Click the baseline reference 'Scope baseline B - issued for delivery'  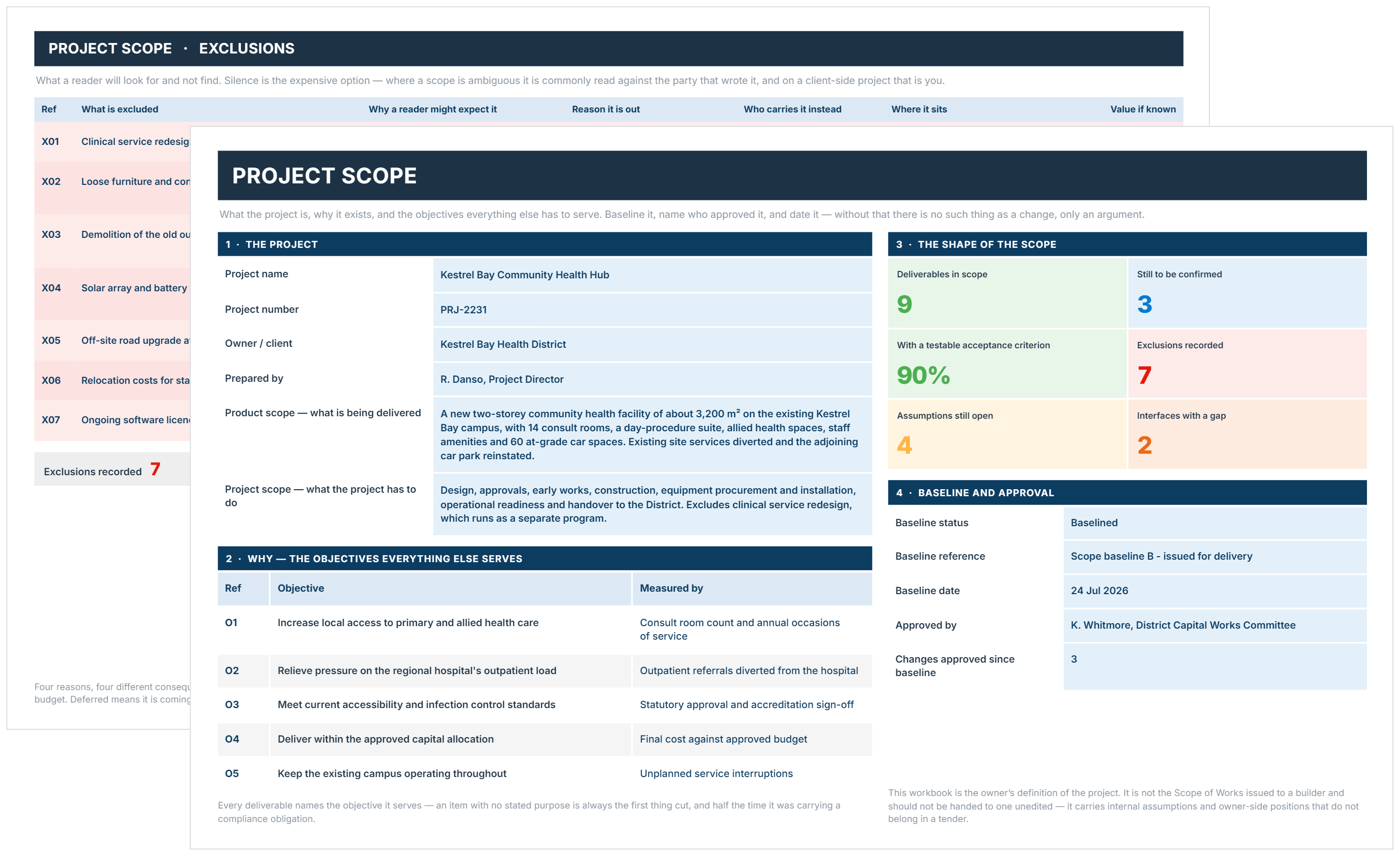tap(1215, 556)
